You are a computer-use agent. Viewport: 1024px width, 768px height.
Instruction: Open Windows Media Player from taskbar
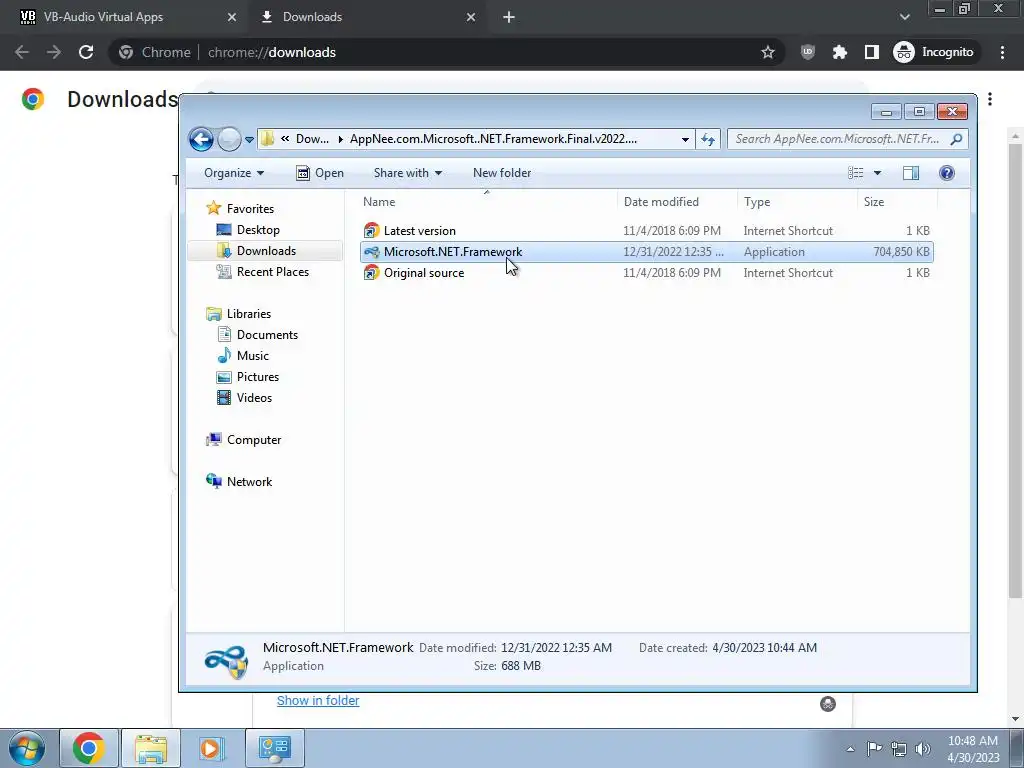click(212, 748)
